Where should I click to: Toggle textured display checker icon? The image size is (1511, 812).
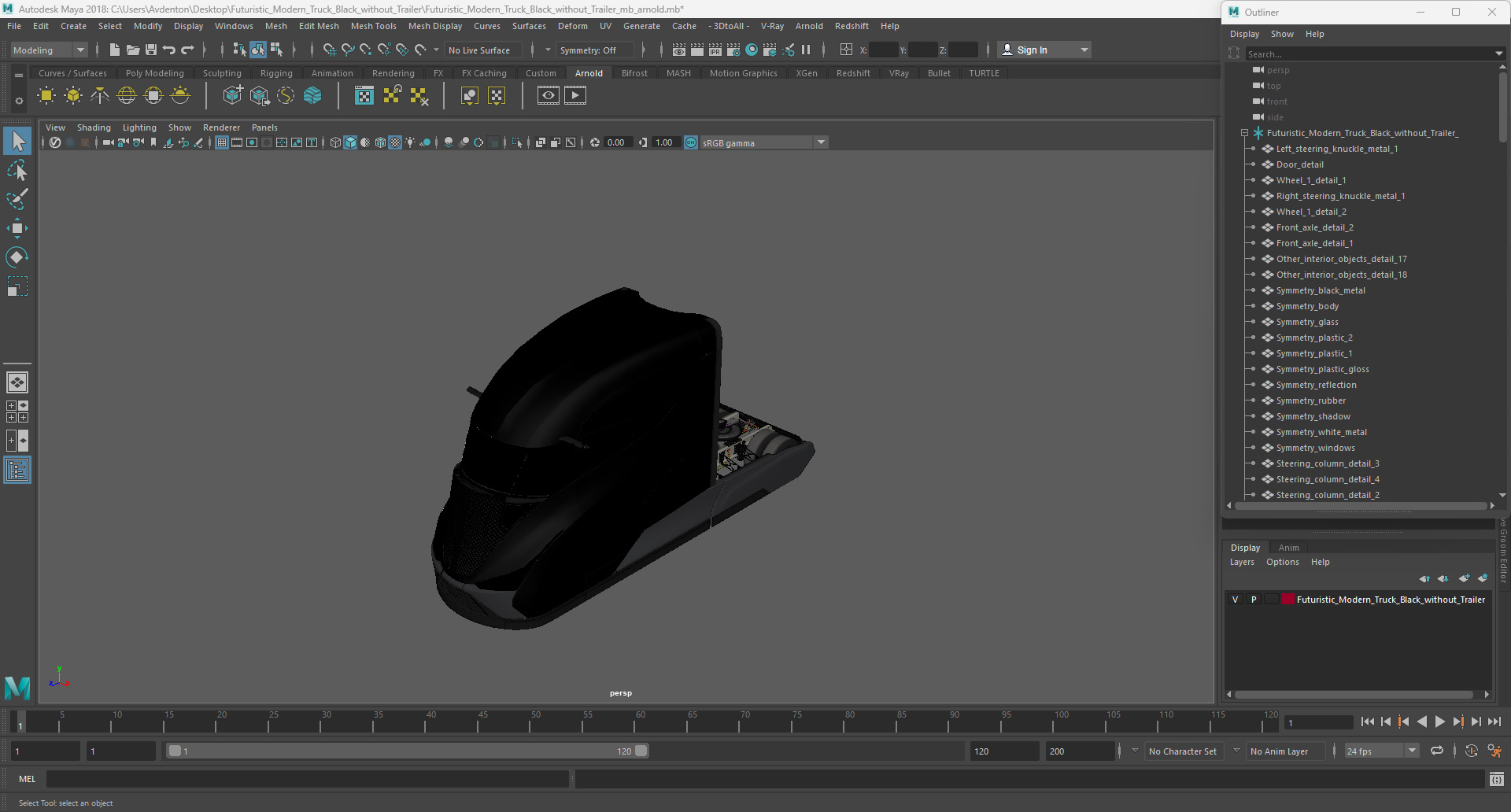[x=396, y=142]
